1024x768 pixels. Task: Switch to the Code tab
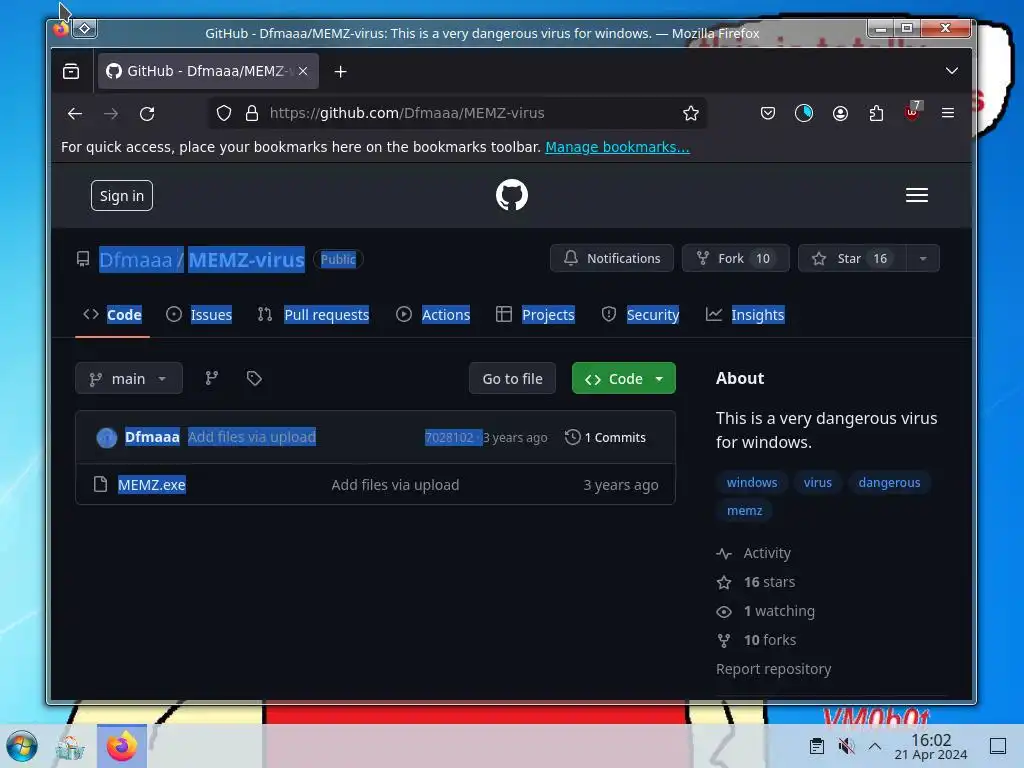(x=112, y=315)
